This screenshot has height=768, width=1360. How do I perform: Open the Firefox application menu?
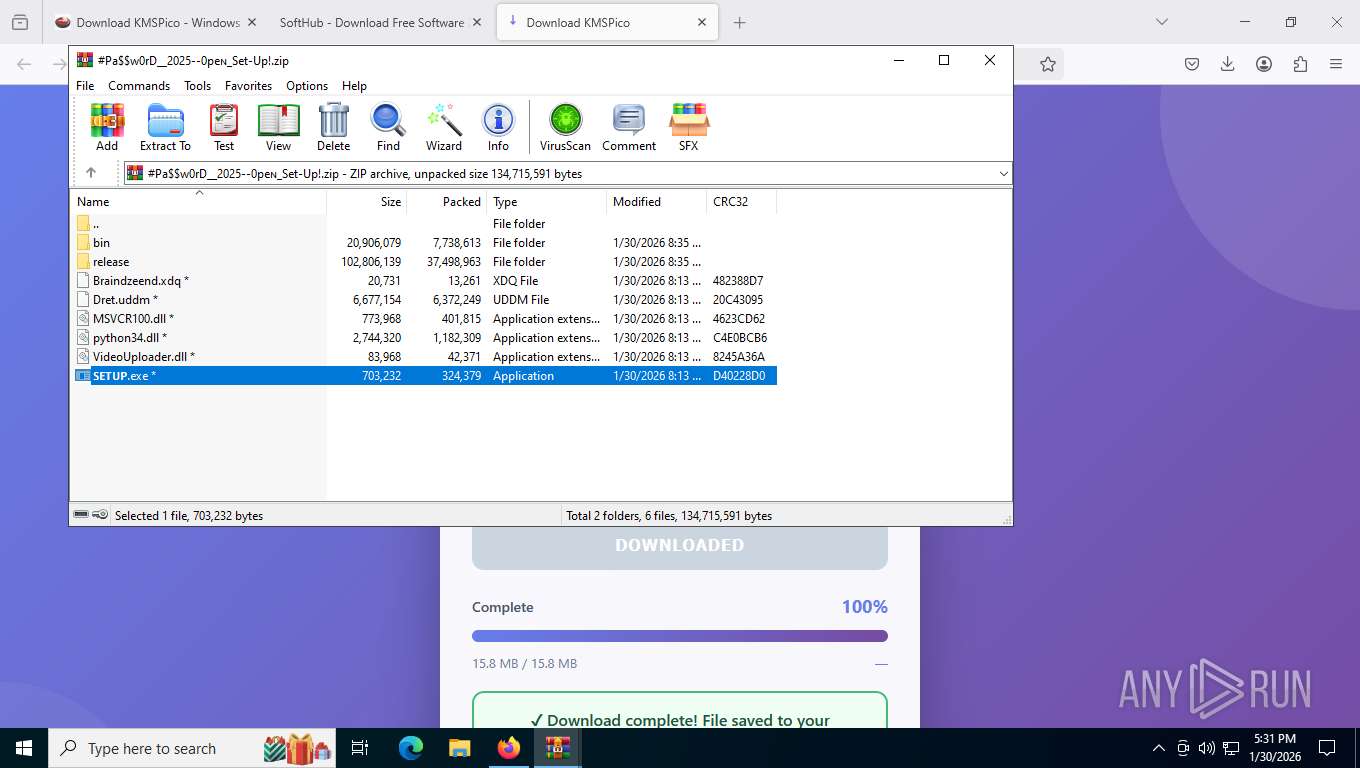click(x=1336, y=64)
